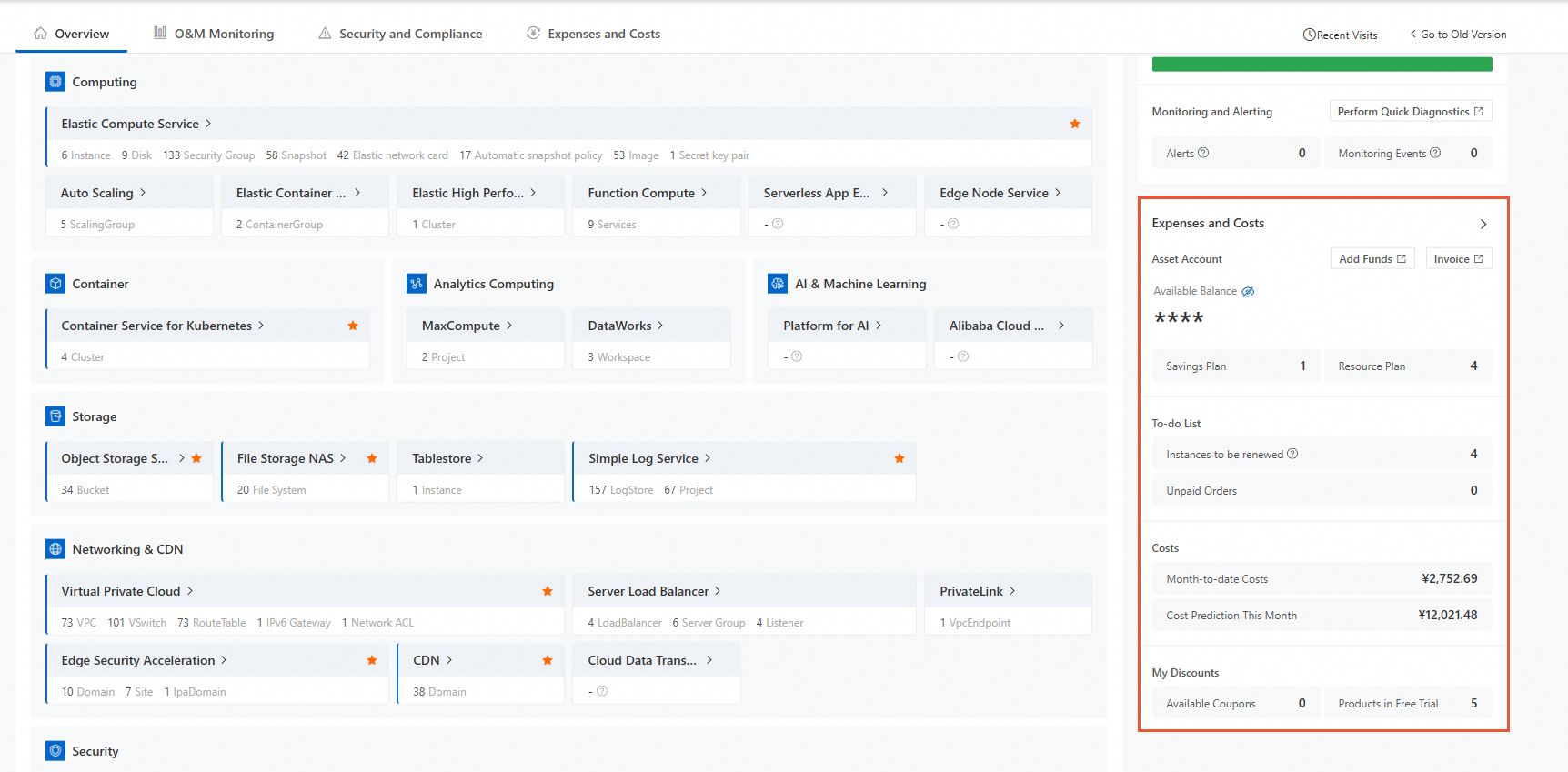1568x772 pixels.
Task: Click the help icon beside Monitoring Events
Action: click(x=1435, y=153)
